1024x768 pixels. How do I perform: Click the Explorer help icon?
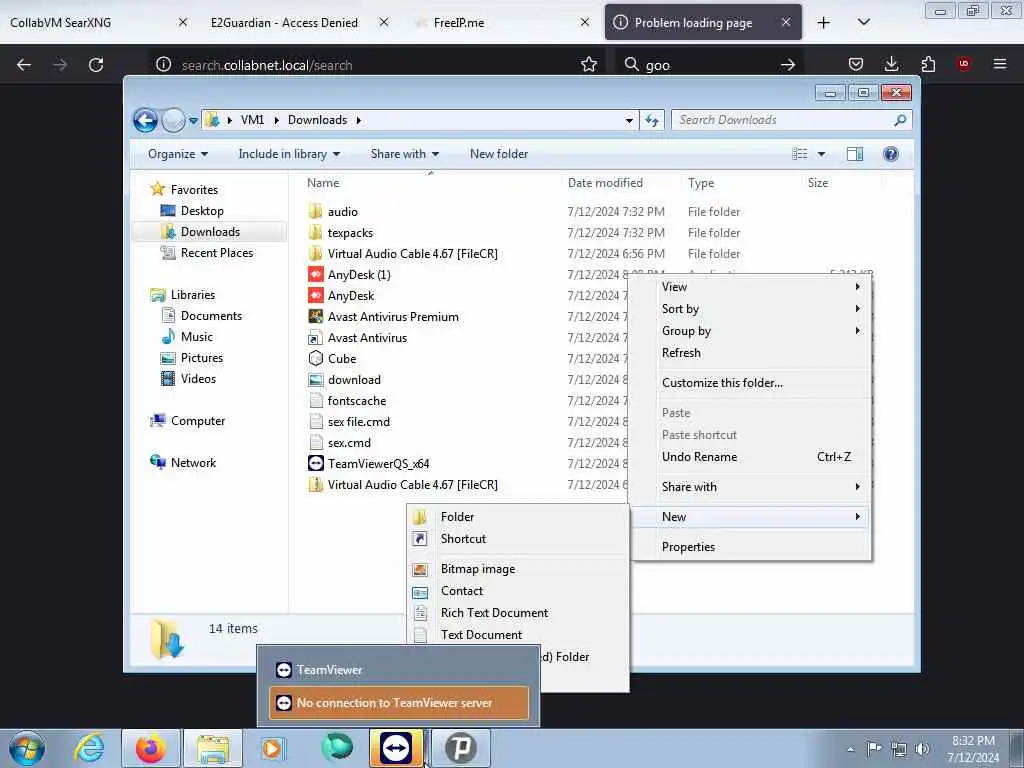(891, 154)
